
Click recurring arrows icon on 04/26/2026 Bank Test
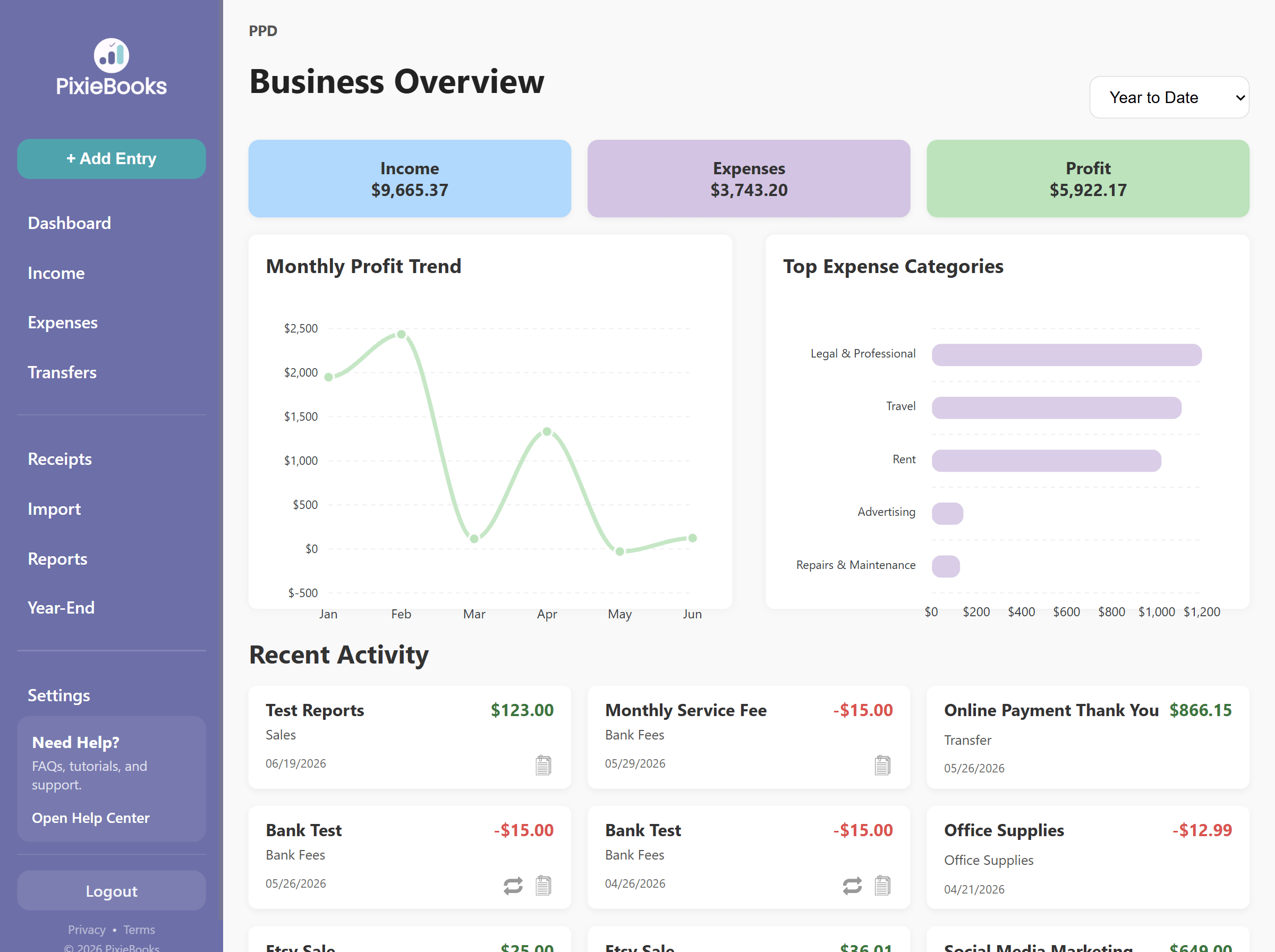click(x=852, y=886)
